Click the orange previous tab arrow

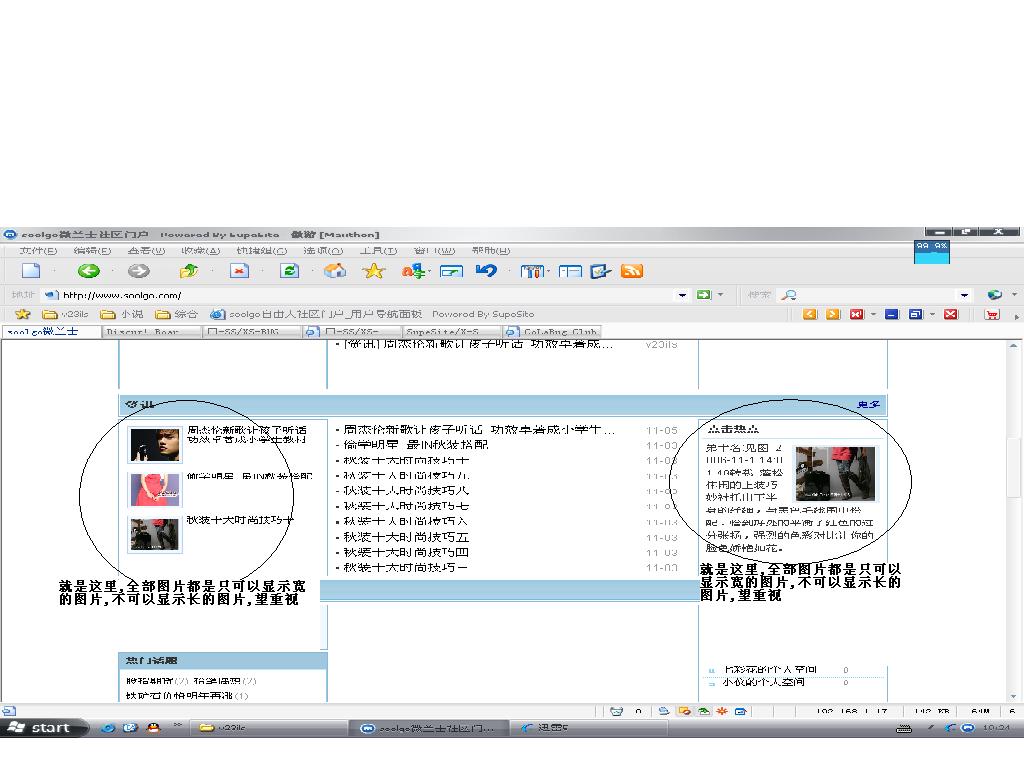click(810, 314)
